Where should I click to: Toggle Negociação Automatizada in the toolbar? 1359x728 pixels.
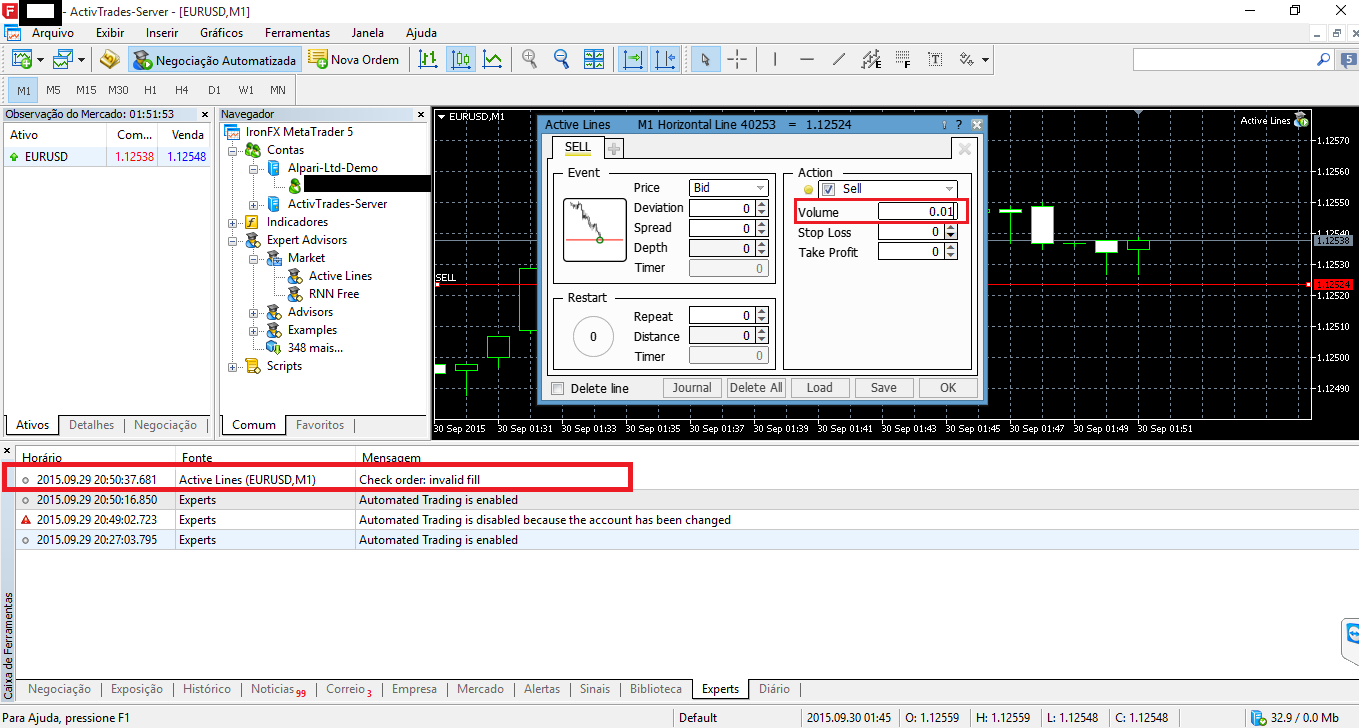[215, 60]
